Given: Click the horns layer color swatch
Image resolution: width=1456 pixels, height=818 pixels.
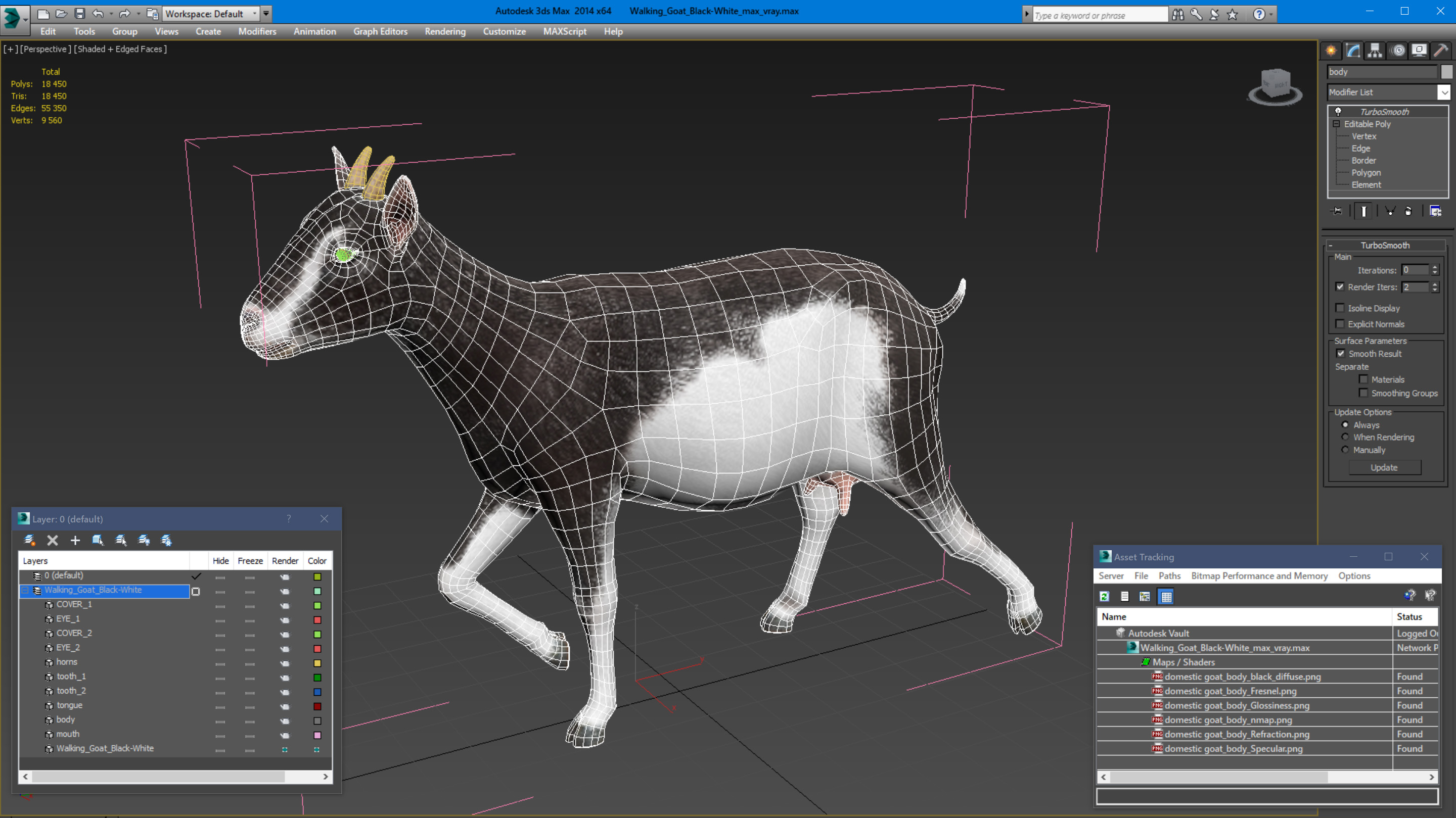Looking at the screenshot, I should point(317,663).
